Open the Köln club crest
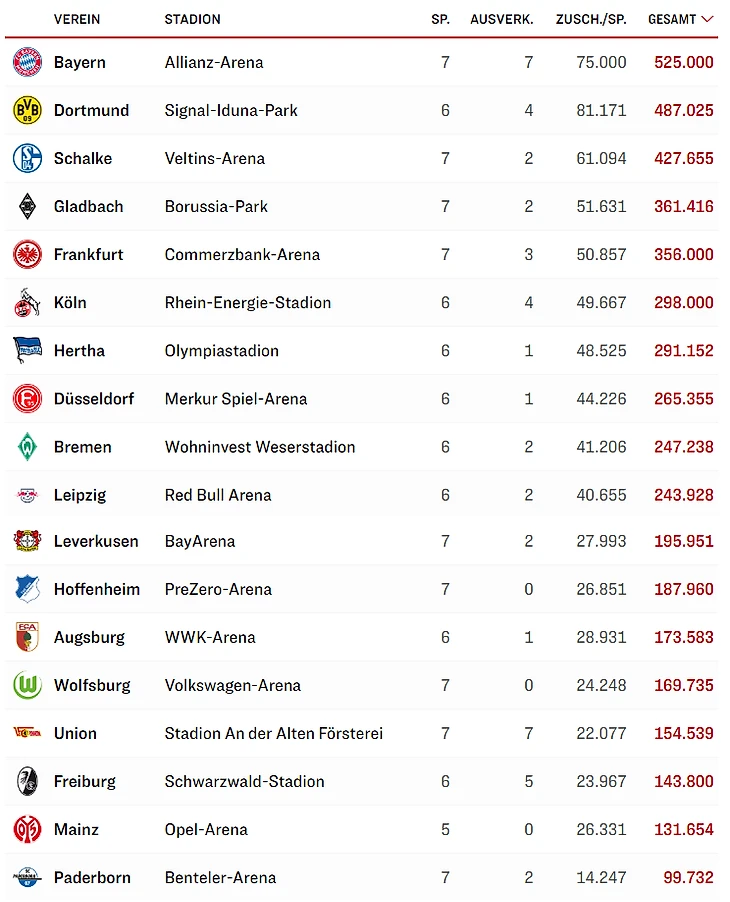 pos(27,302)
